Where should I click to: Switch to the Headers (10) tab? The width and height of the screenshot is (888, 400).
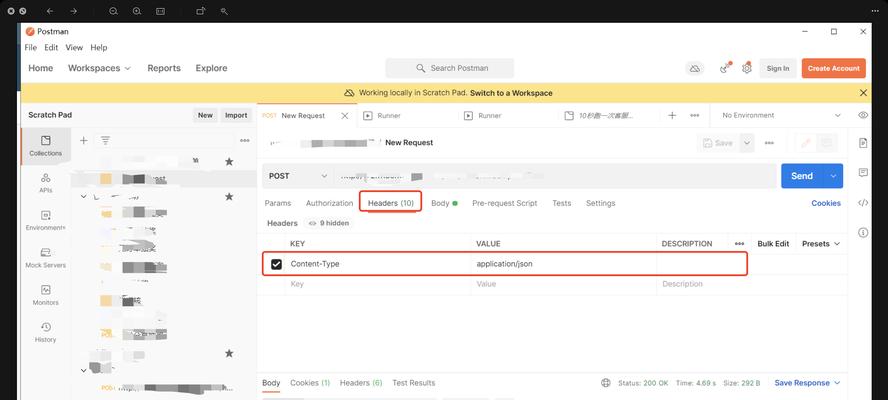(x=391, y=203)
